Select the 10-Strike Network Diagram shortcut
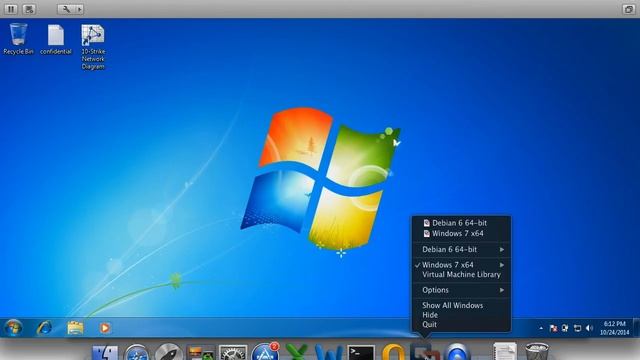Screen dimensions: 640x360 (93, 47)
